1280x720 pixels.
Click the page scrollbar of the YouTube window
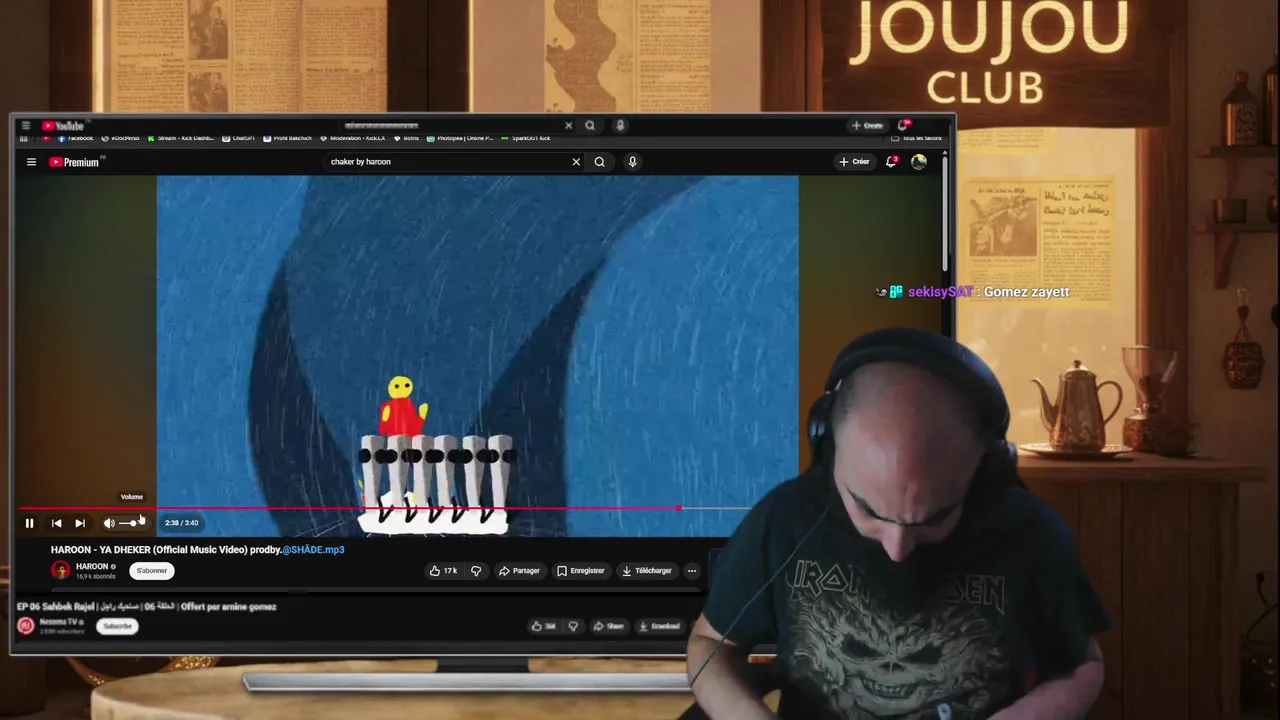coord(944,215)
